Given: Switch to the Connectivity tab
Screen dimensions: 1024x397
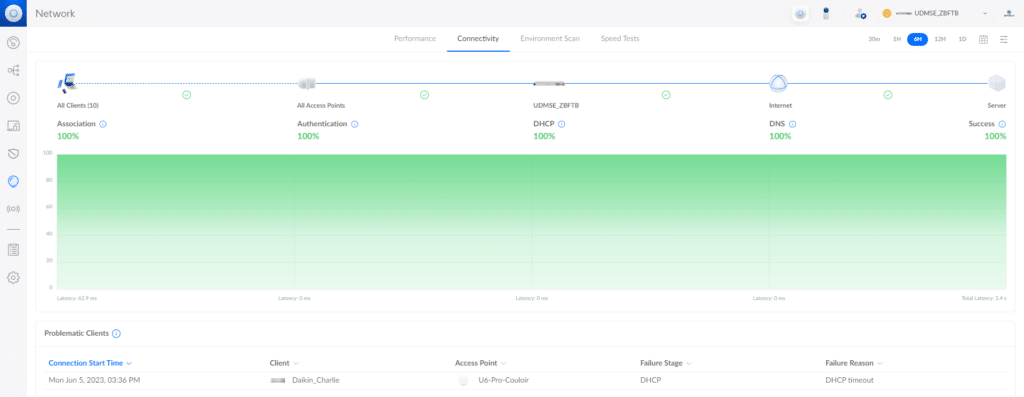Looking at the screenshot, I should pos(478,39).
